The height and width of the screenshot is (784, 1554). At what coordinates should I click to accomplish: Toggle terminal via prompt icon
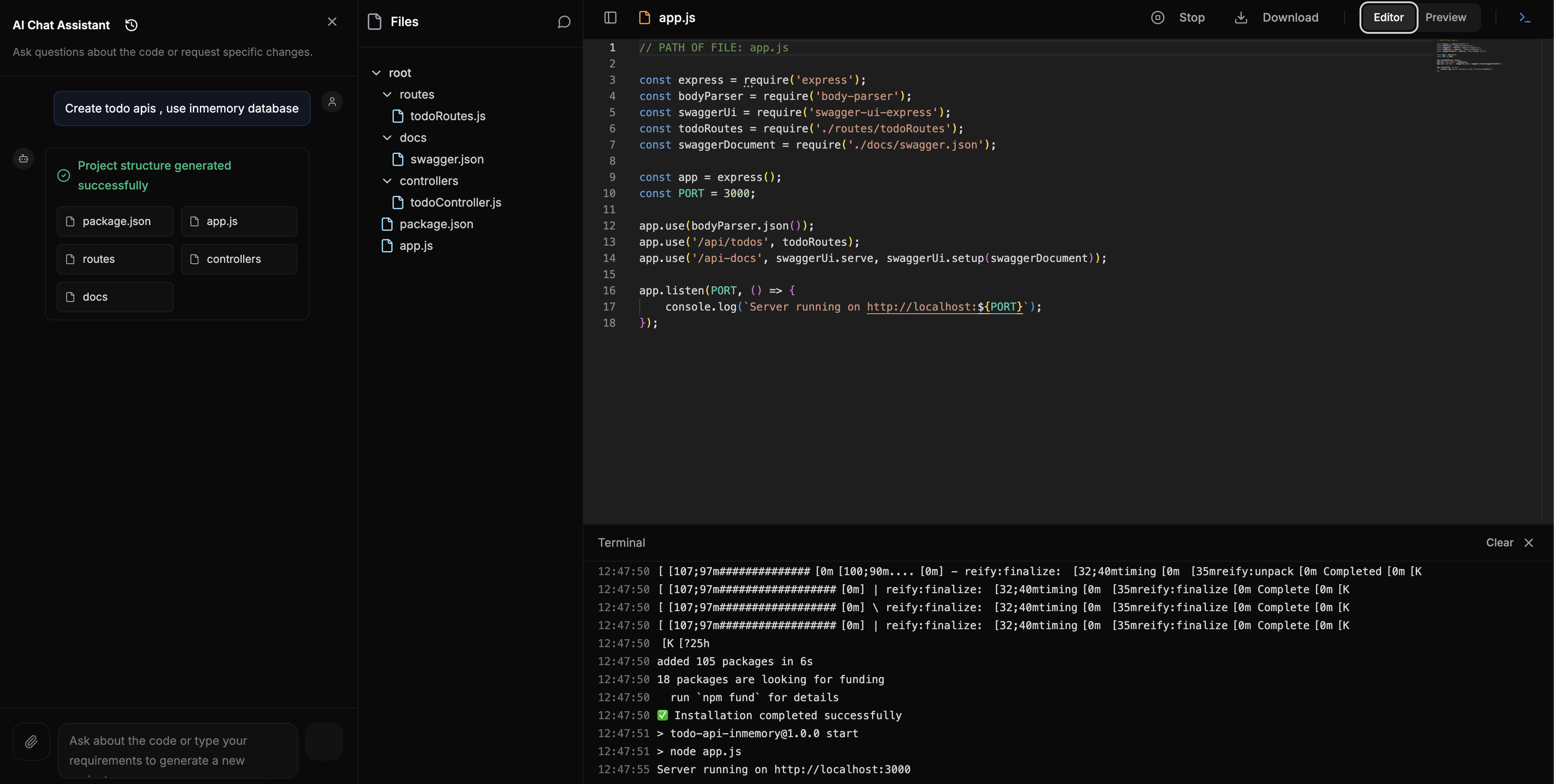click(1524, 18)
